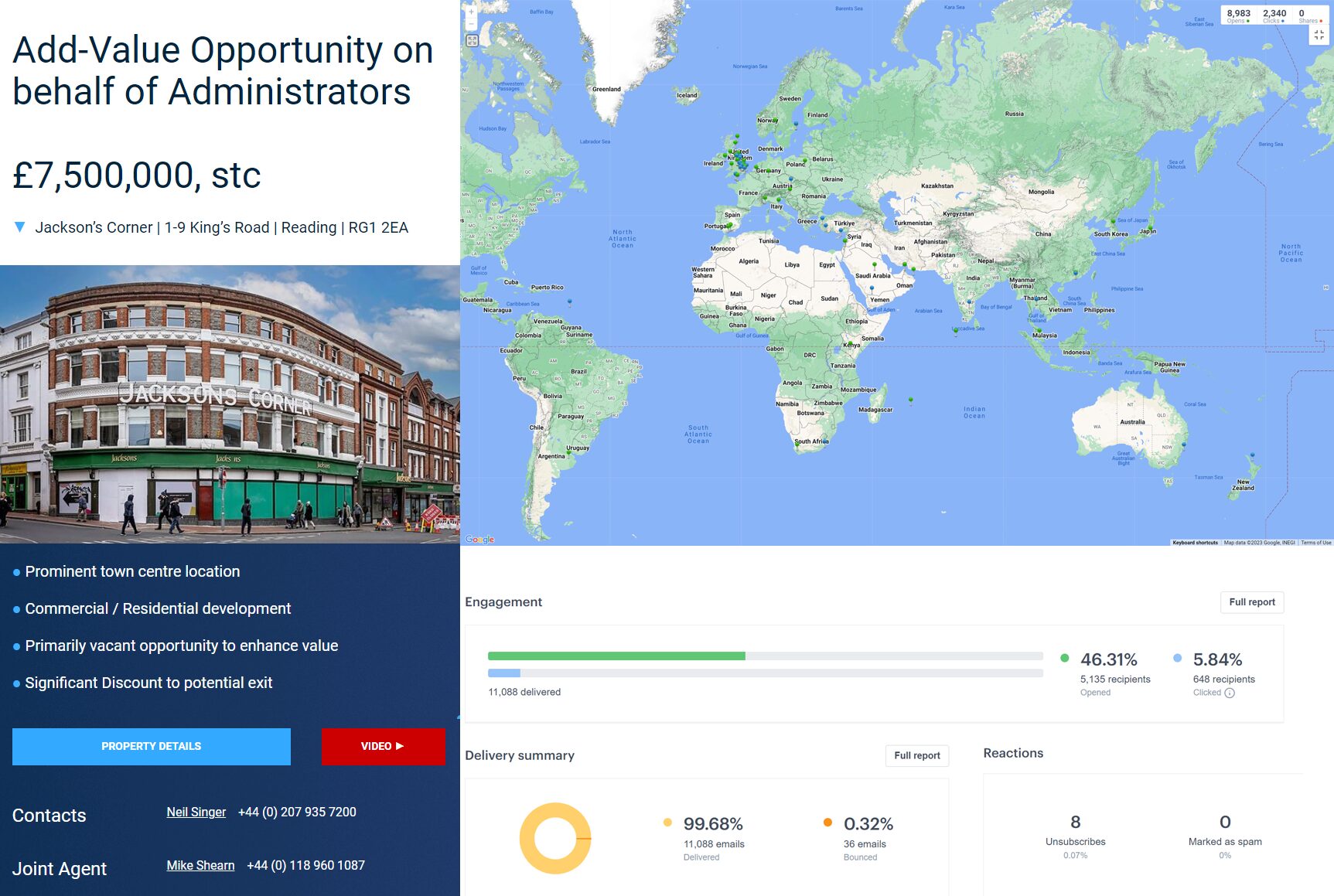1334x896 pixels.
Task: Toggle the Opens filter on the map
Action: tap(1238, 15)
